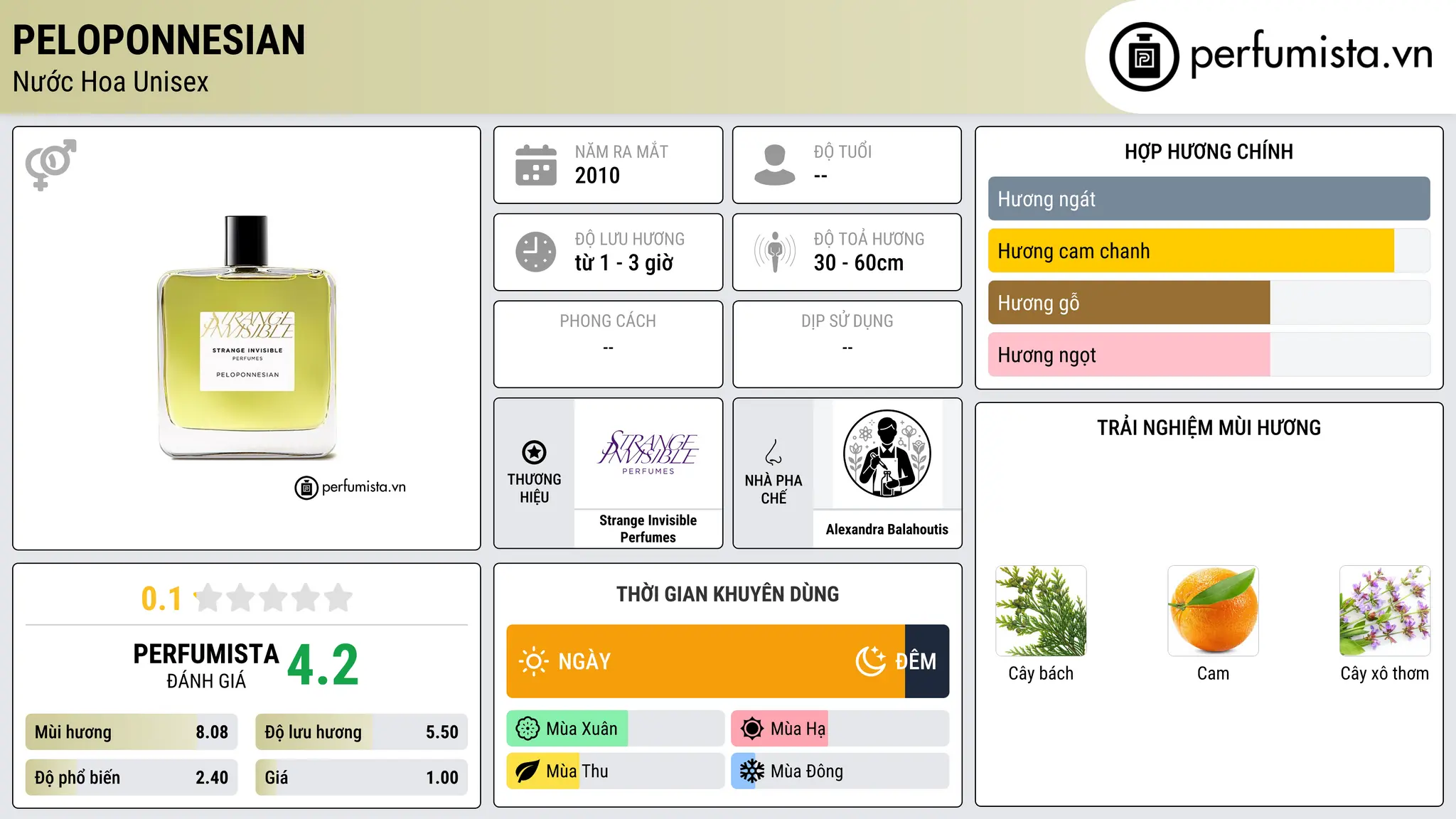Click the Hương gỗ accord bar
1456x819 pixels.
click(x=1209, y=303)
